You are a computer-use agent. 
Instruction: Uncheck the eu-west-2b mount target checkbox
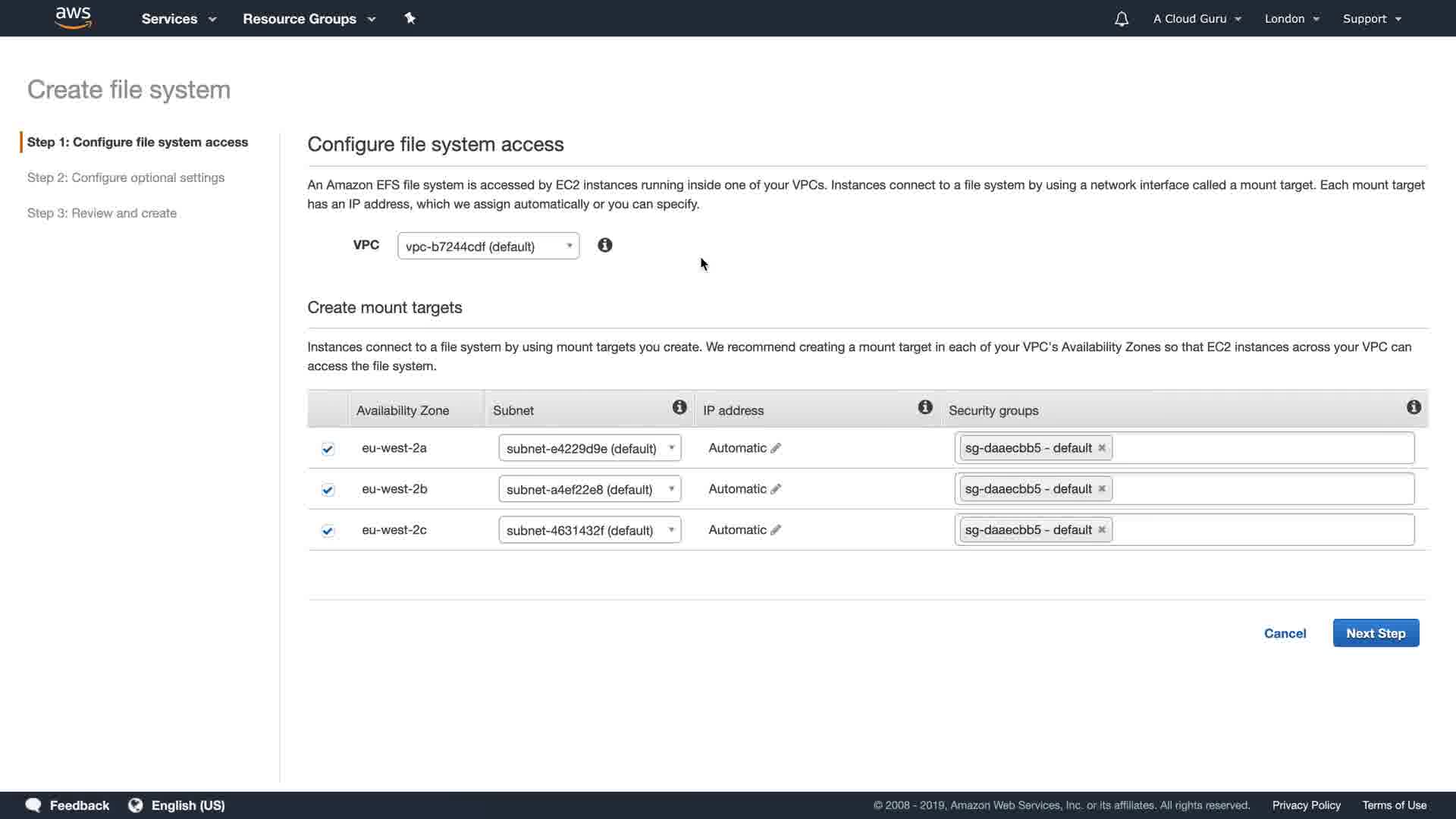[x=328, y=490]
